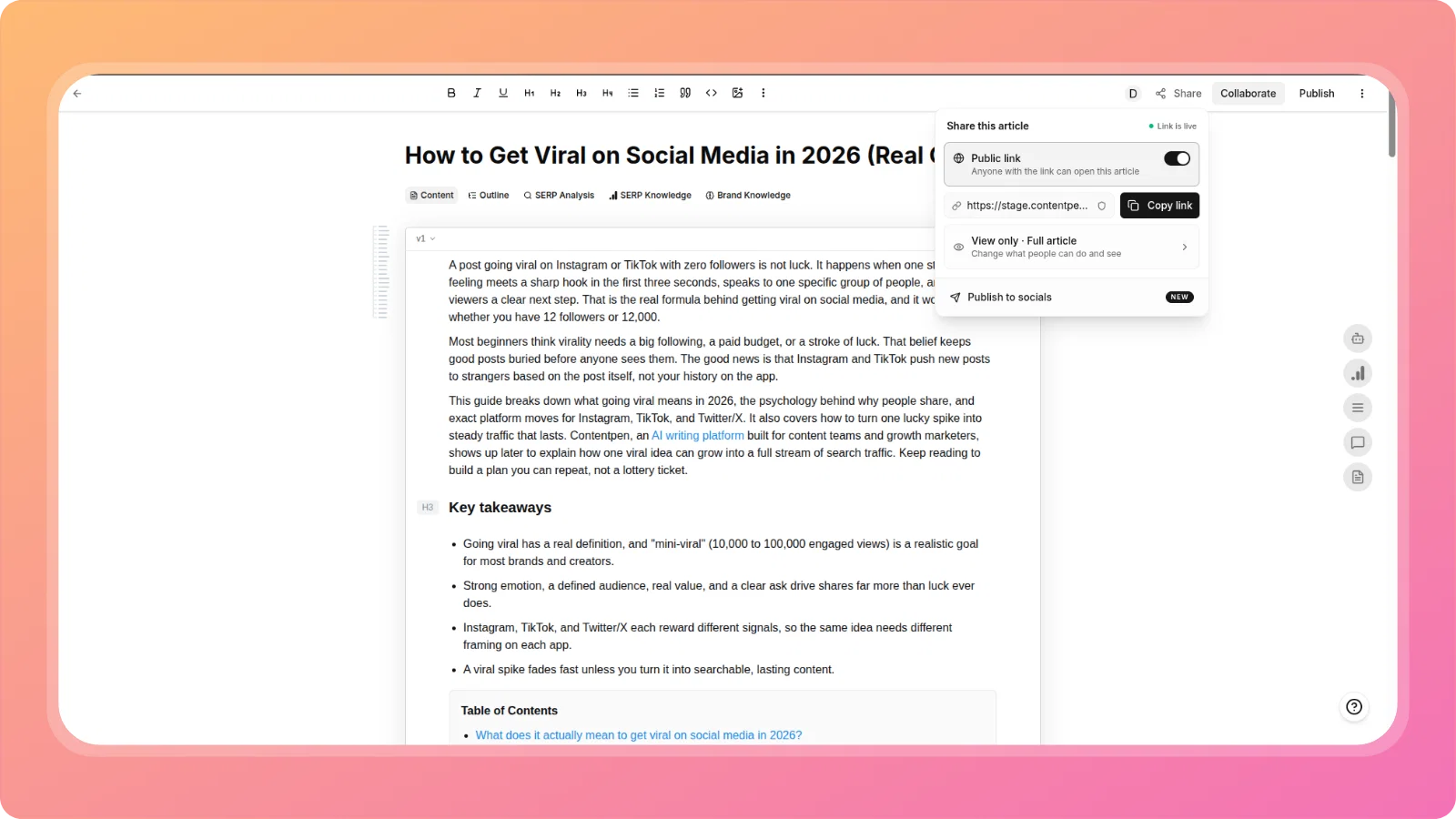Click the article title heading
The image size is (1456, 819).
pos(671,156)
